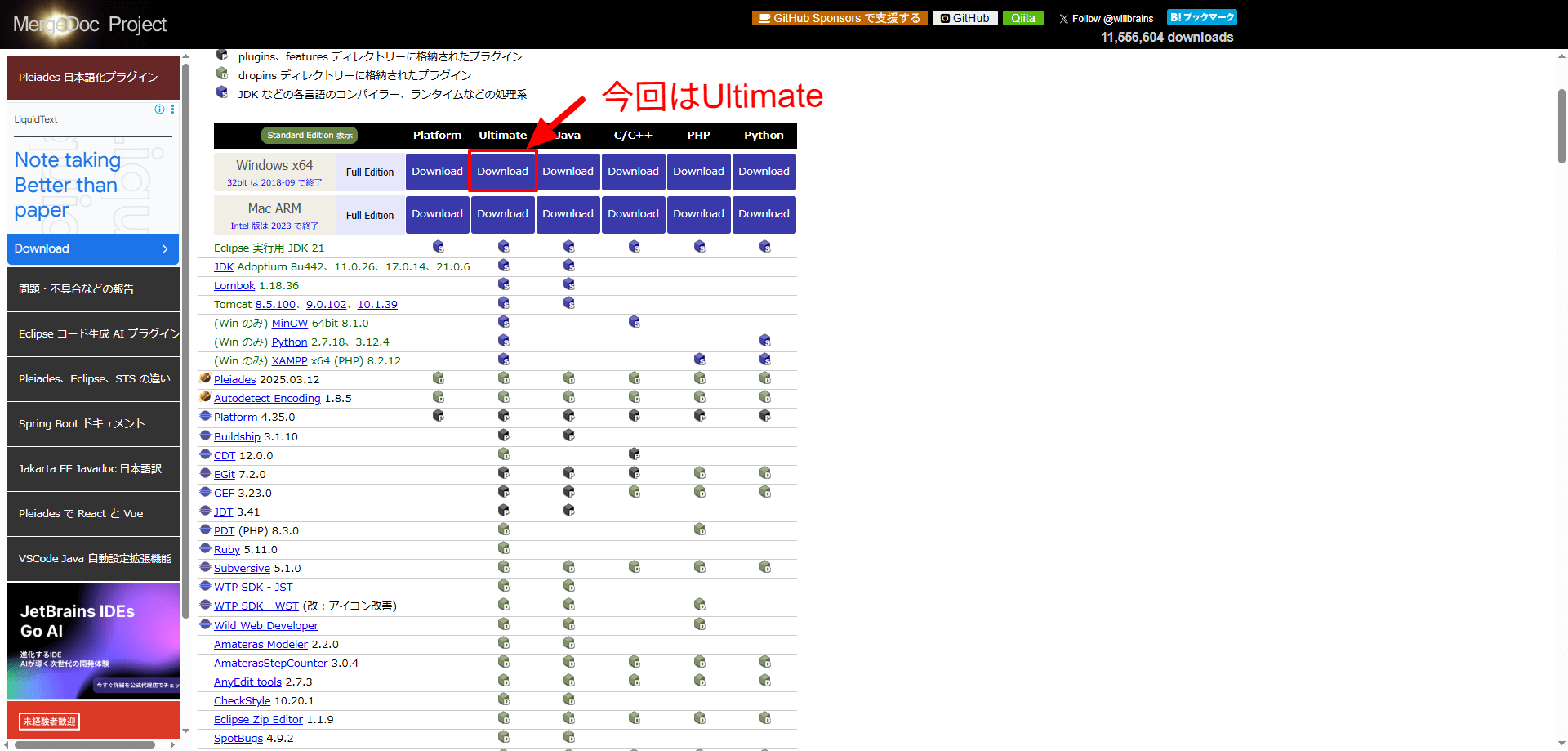
Task: Download the Windows x64 Ultimate Full Edition
Action: click(502, 172)
